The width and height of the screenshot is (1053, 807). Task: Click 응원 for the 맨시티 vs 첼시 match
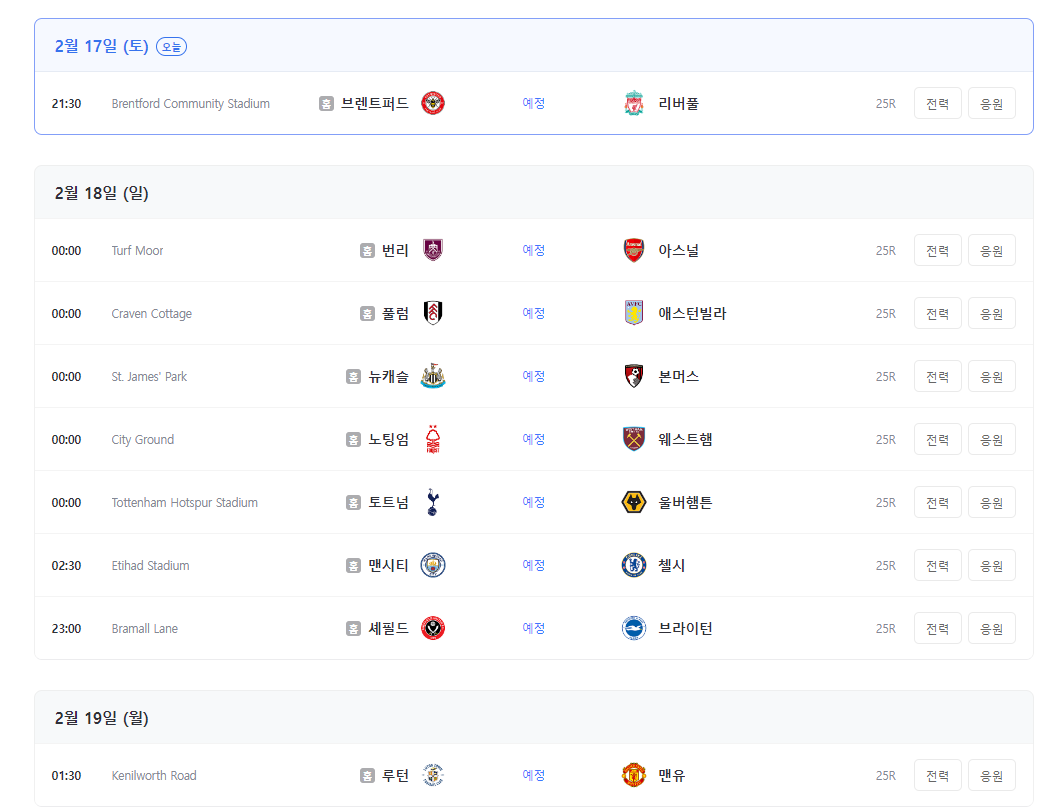tap(991, 565)
